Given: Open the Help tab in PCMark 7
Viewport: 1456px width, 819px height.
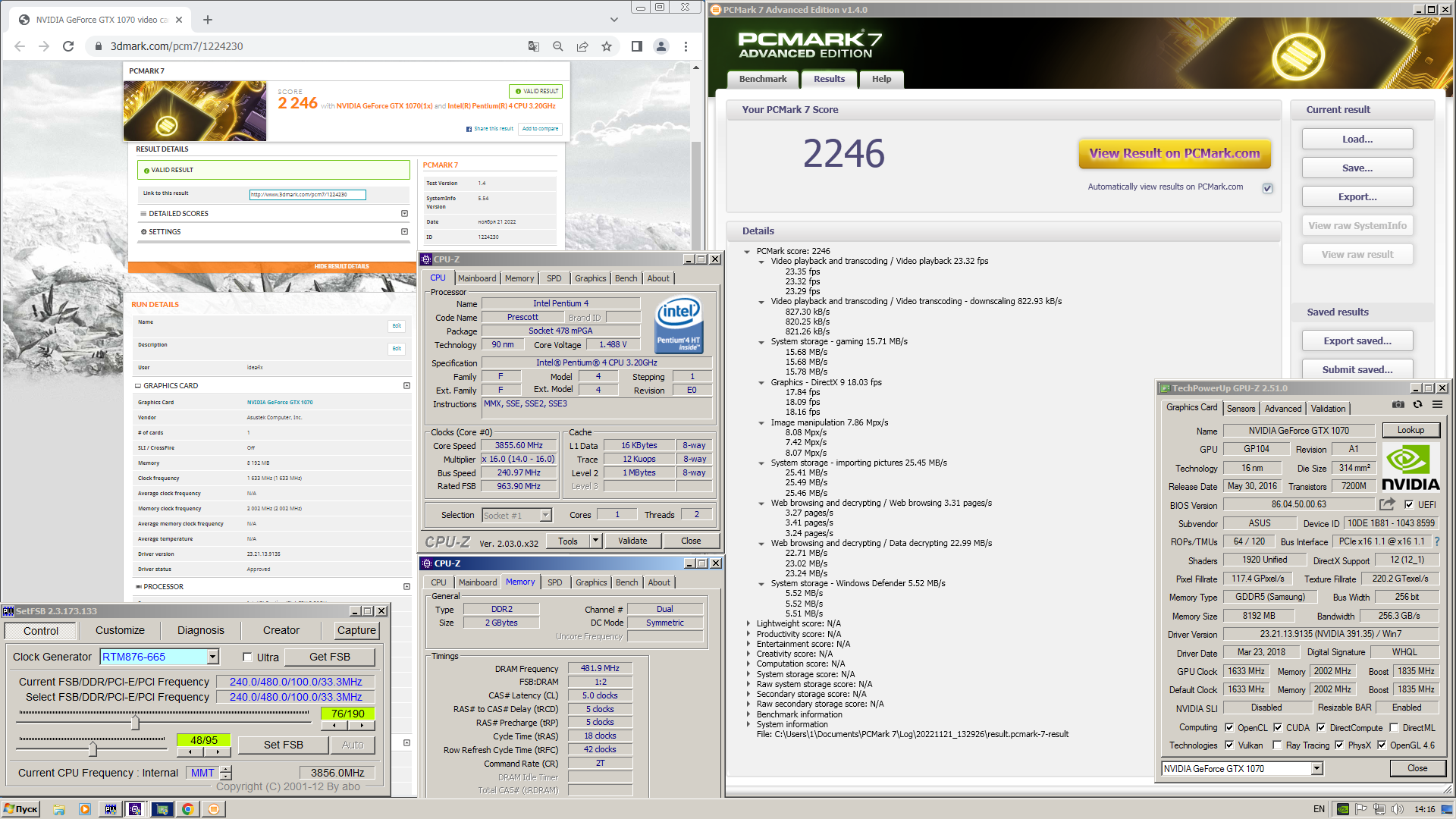Looking at the screenshot, I should pyautogui.click(x=881, y=79).
